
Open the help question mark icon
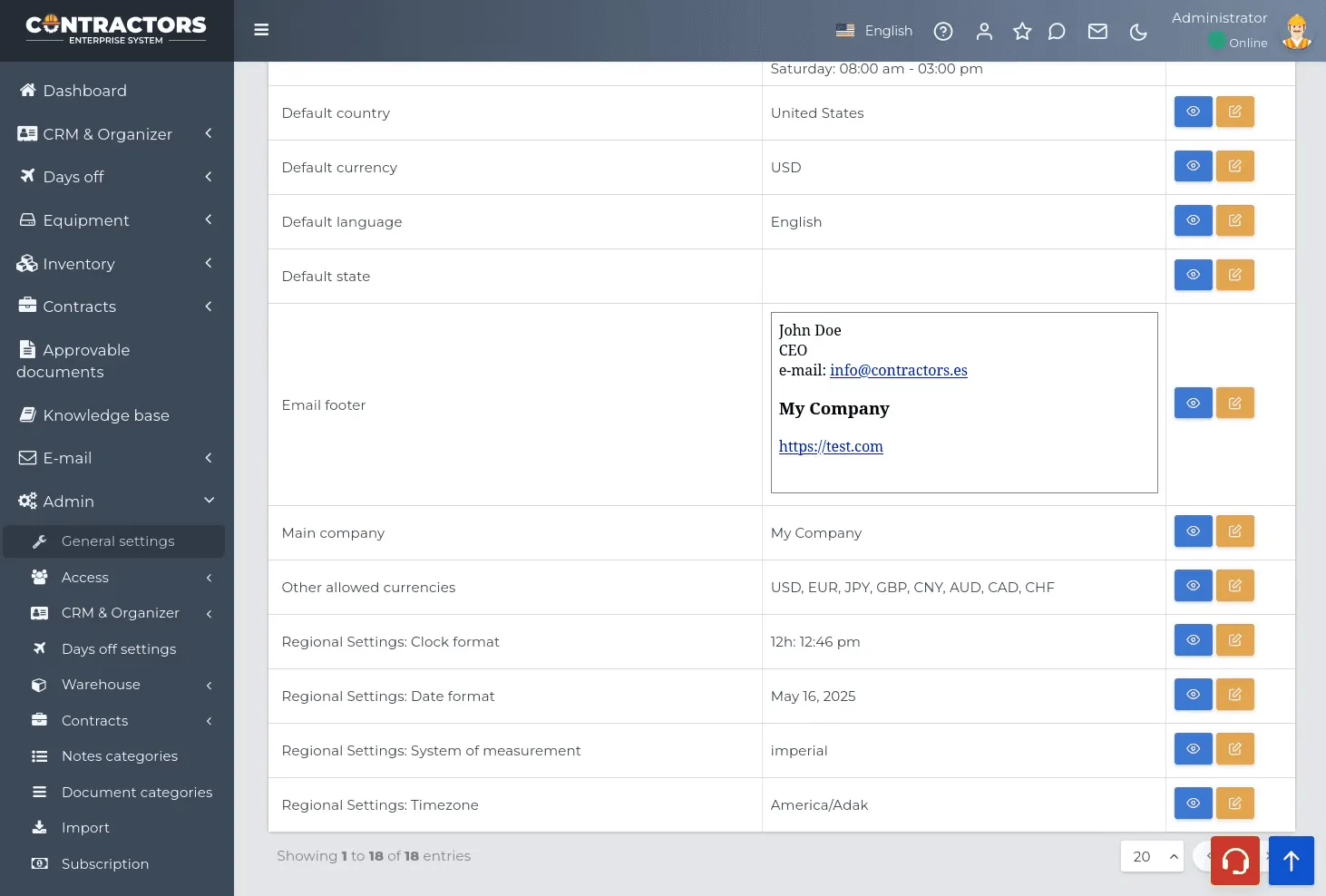tap(943, 32)
